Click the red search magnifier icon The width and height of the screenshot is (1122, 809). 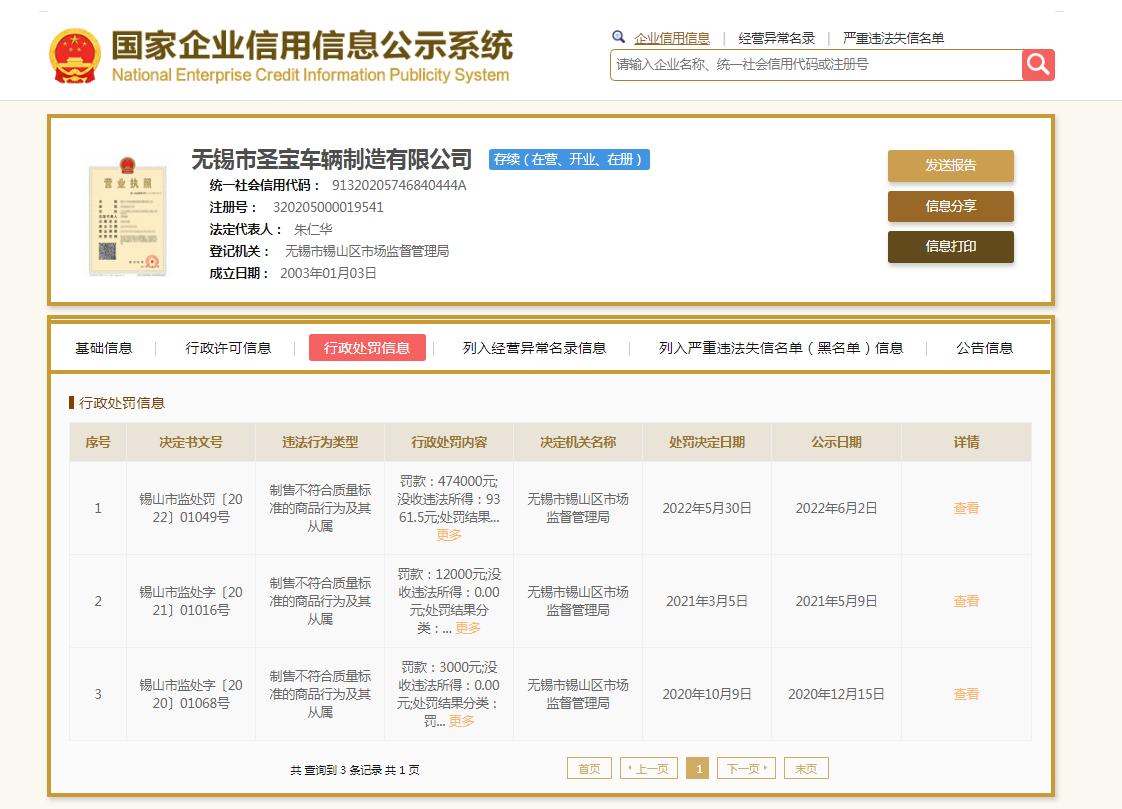(x=1037, y=64)
